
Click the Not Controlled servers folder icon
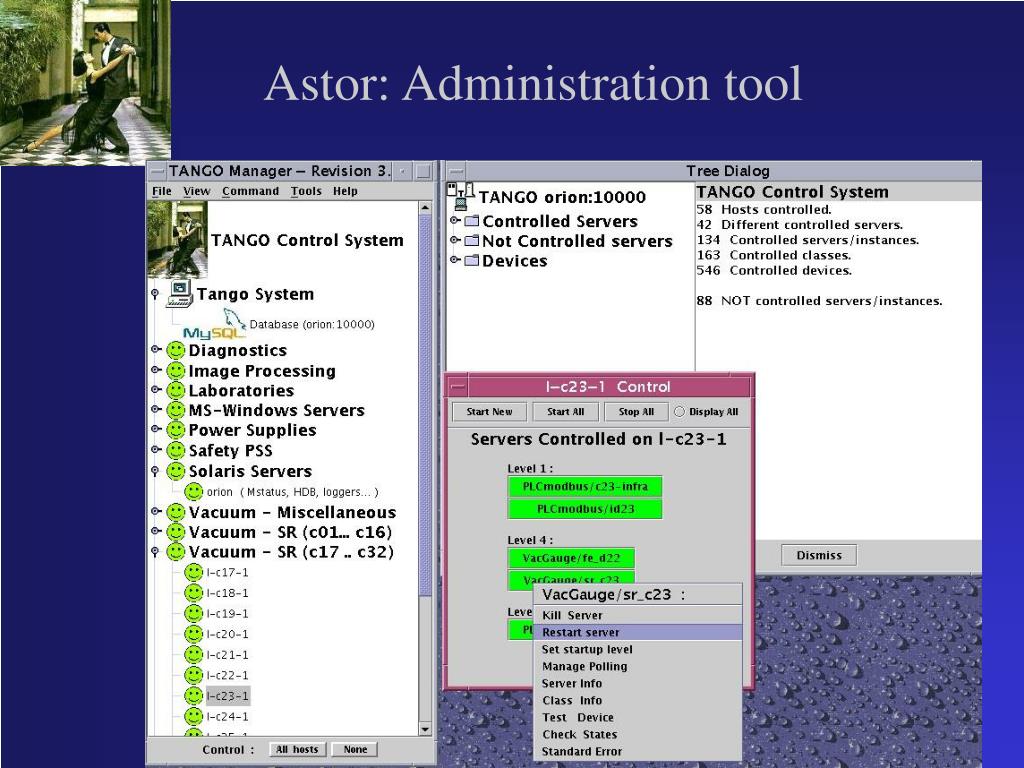(x=472, y=241)
